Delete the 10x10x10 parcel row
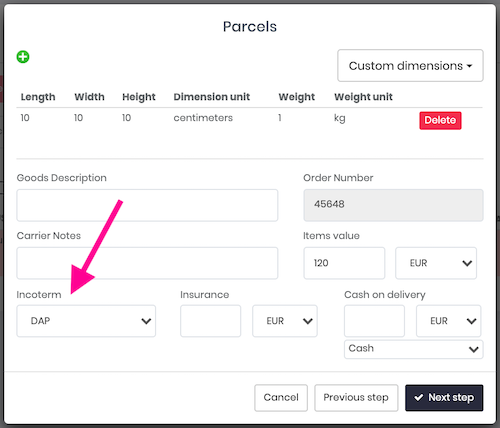This screenshot has height=428, width=500. 440,120
